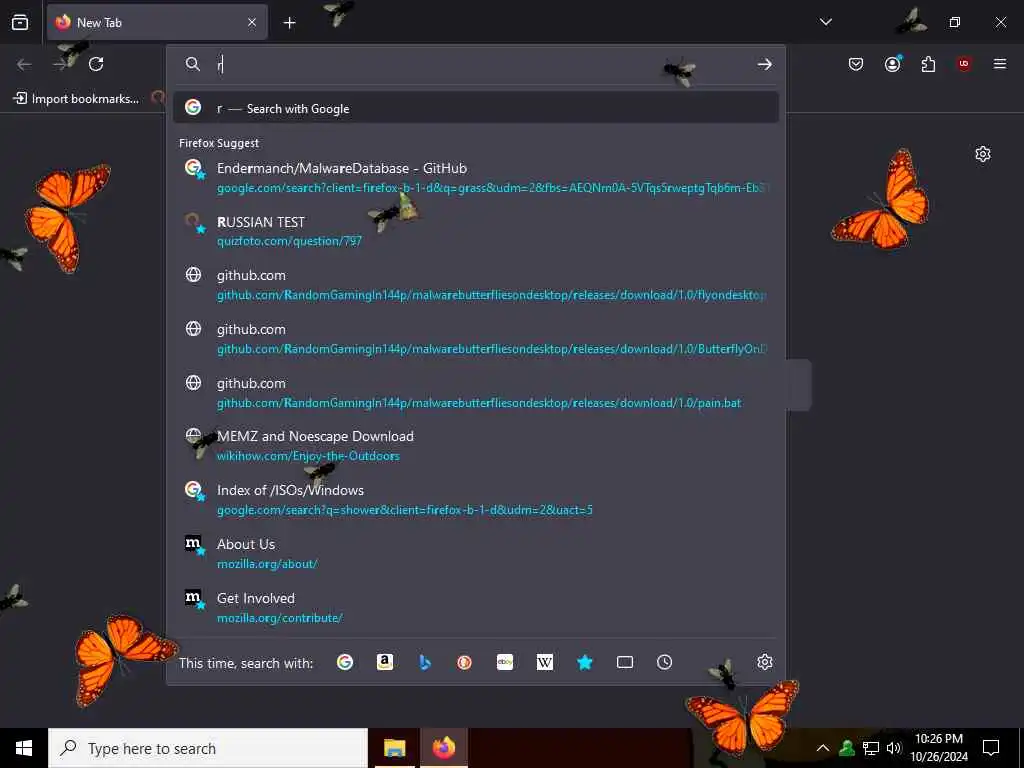Search this time with eBay icon

505,662
